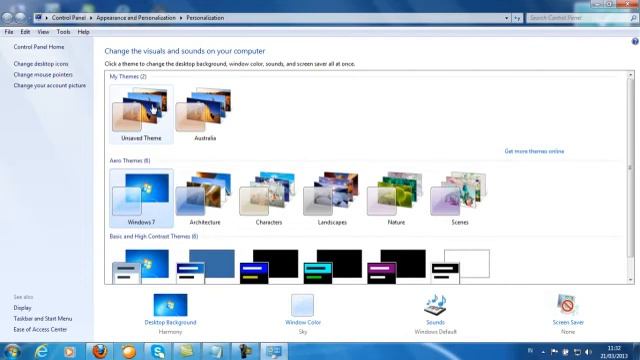The width and height of the screenshot is (640, 360).
Task: Go to Control Panel Home
Action: (x=39, y=47)
